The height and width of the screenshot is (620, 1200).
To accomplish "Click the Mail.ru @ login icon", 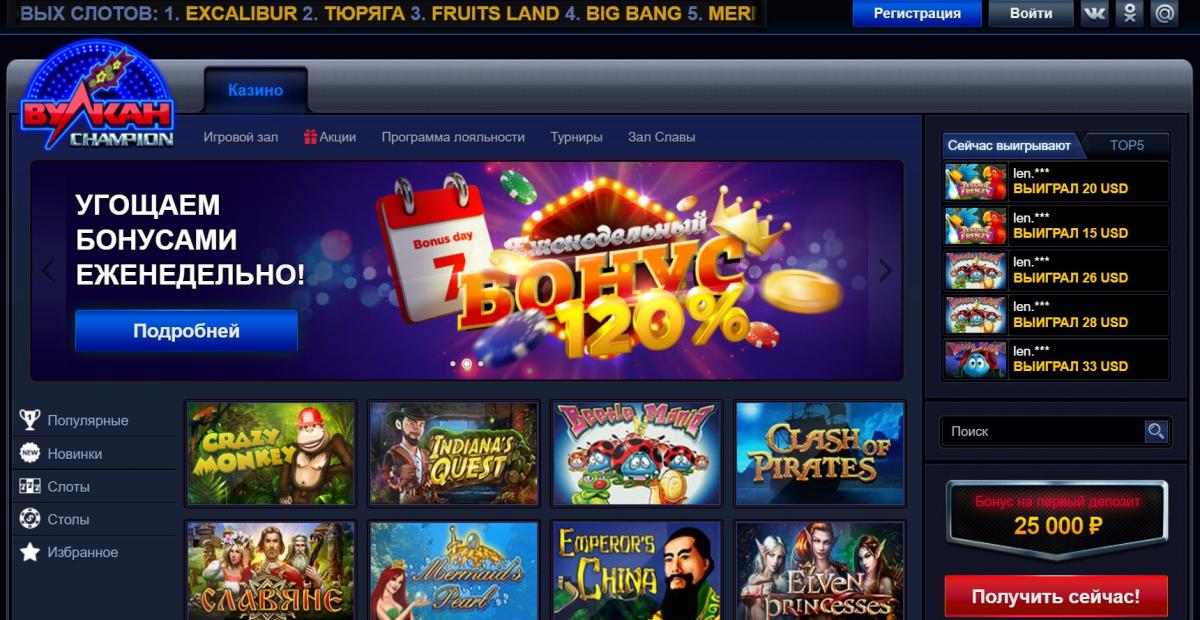I will coord(1164,14).
